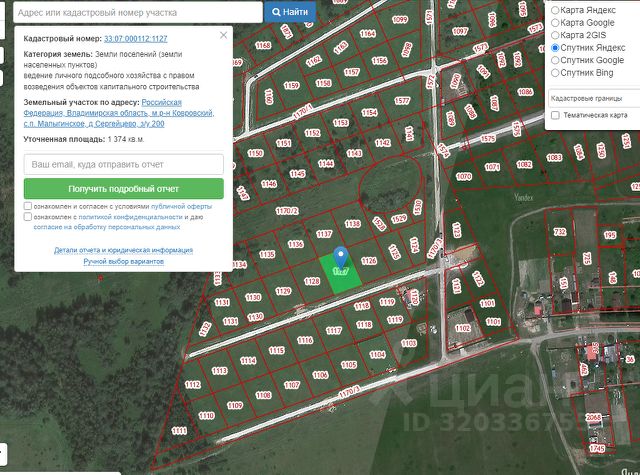Click the email input for report
The width and height of the screenshot is (640, 475).
(124, 164)
